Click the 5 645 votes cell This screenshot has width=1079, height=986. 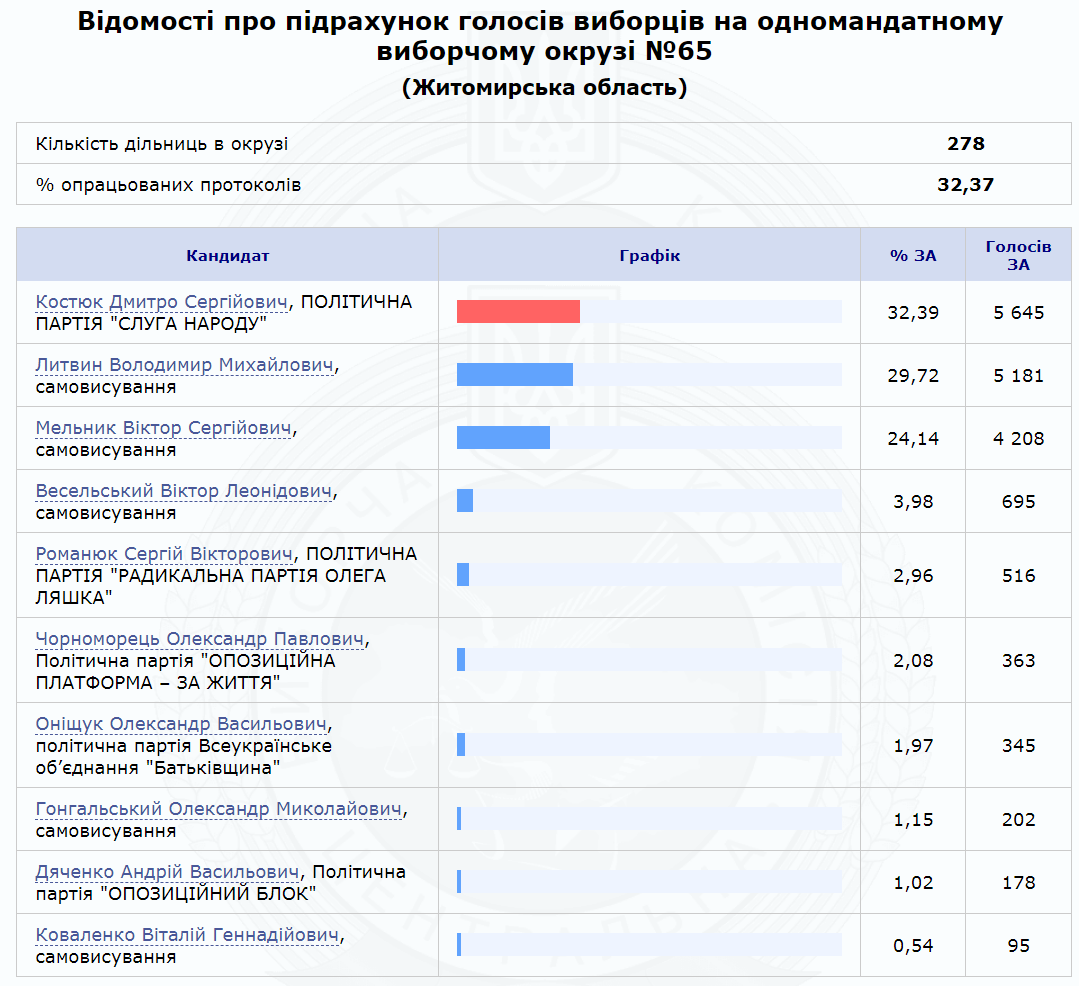(x=1018, y=313)
